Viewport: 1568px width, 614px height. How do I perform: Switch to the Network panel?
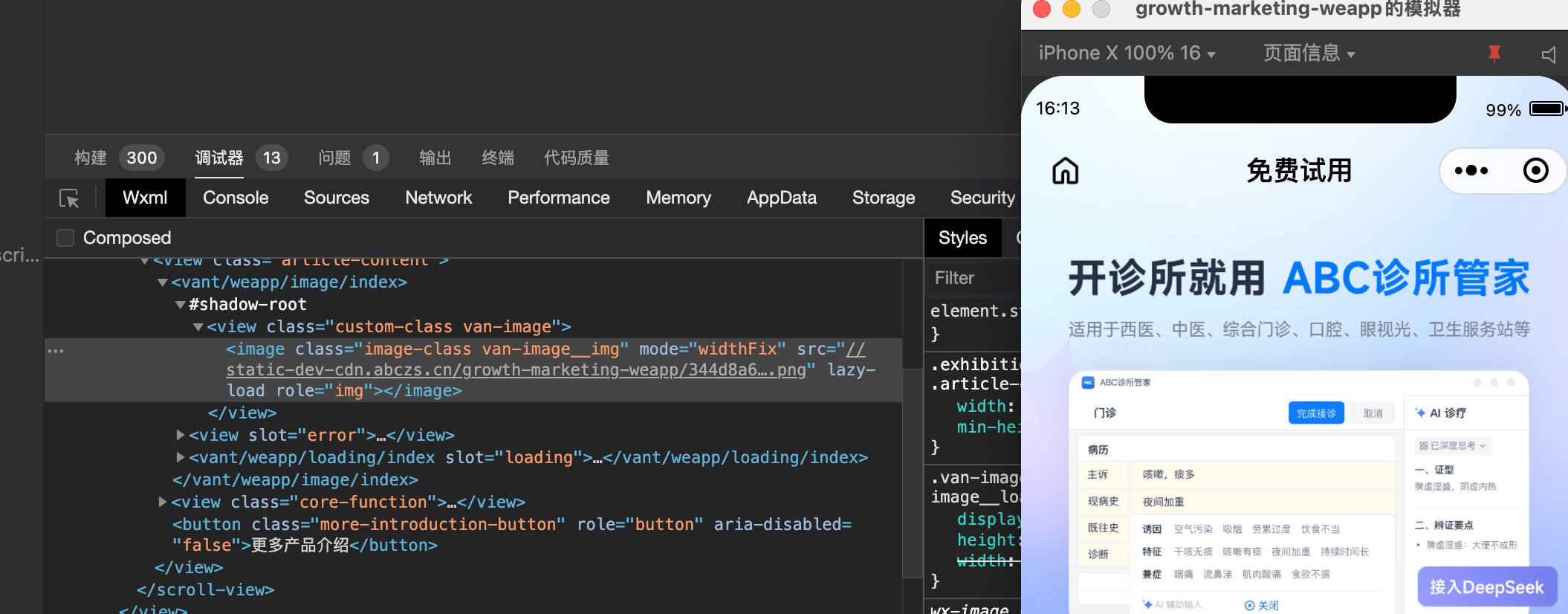pos(438,198)
